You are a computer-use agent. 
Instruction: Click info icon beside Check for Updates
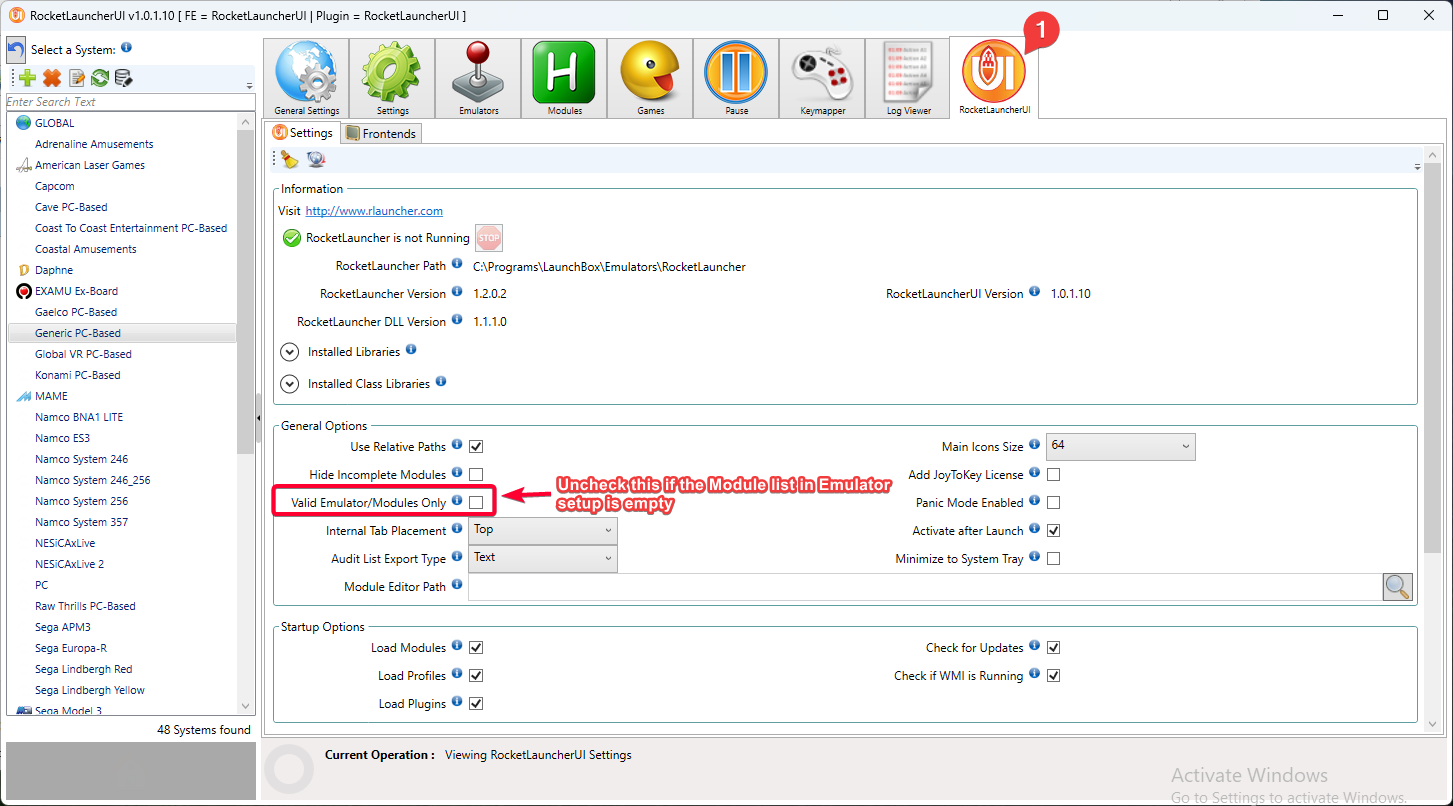tap(1035, 646)
